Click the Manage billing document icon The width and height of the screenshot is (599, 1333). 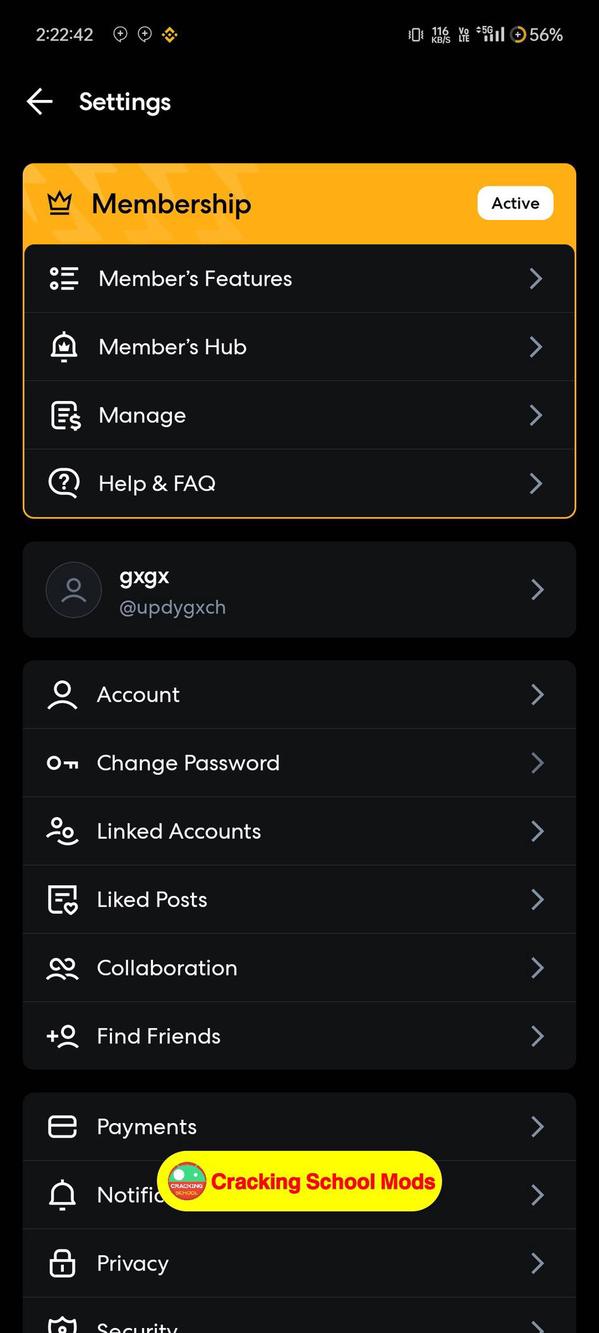(x=63, y=414)
